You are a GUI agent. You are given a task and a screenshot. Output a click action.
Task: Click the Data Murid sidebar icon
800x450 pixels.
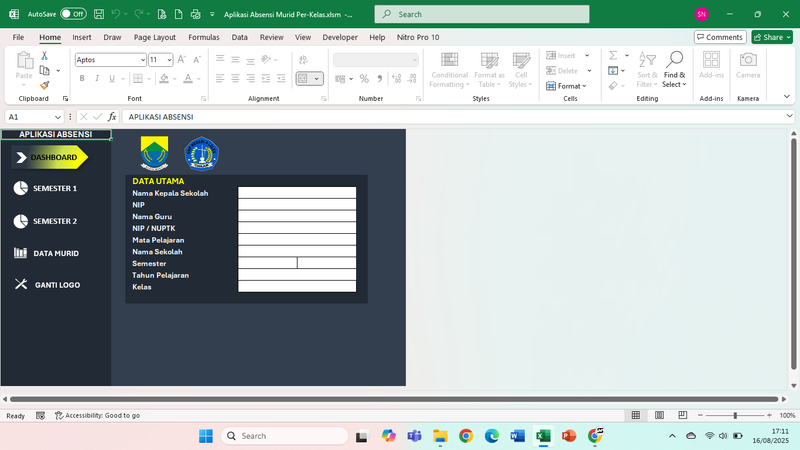(x=21, y=253)
